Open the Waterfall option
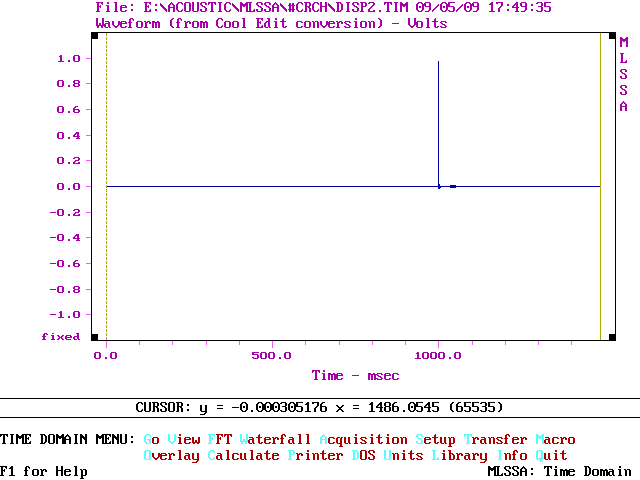Viewport: 640px width, 480px height. click(275, 440)
